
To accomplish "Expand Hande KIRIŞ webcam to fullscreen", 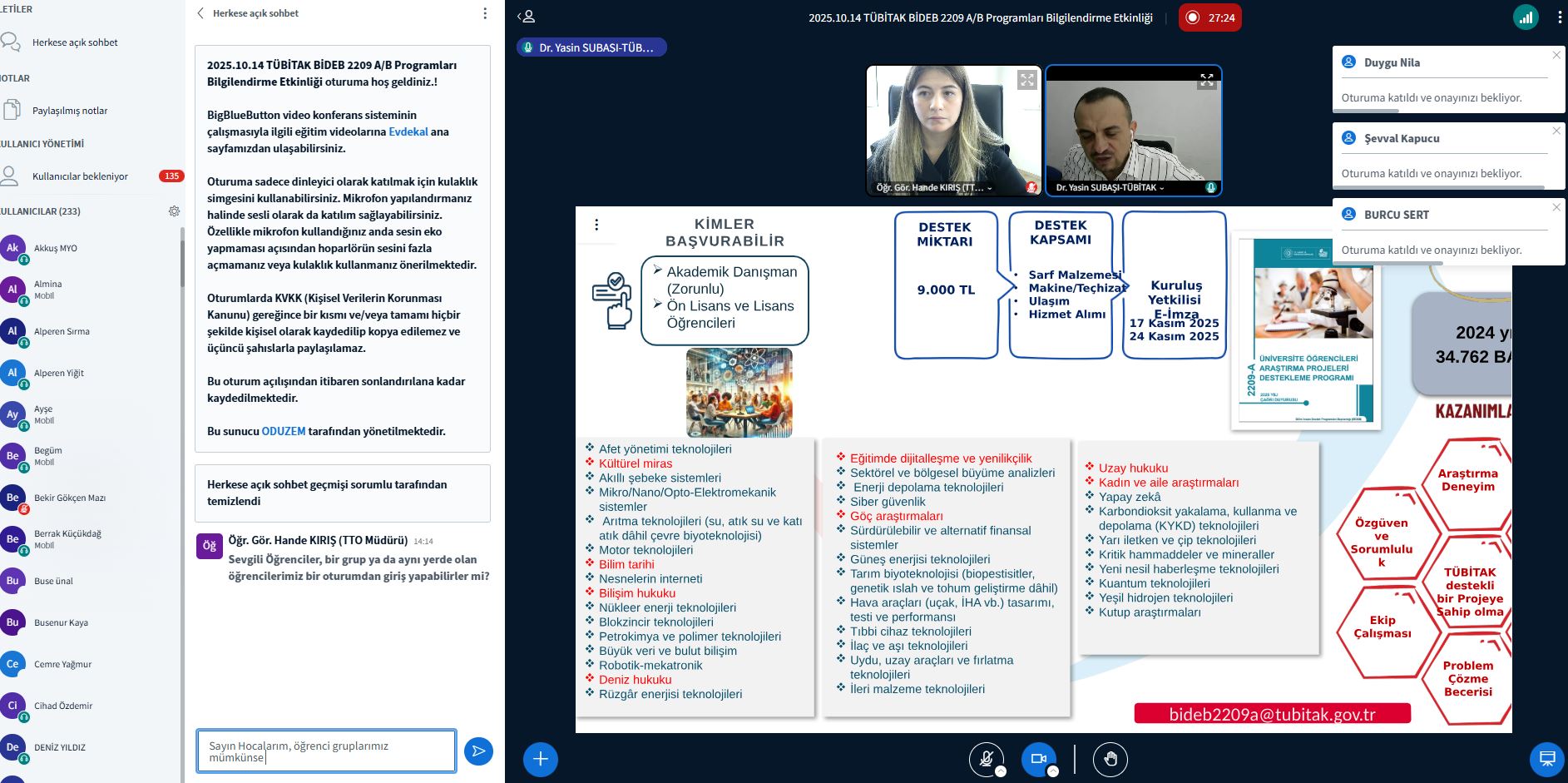I will point(1027,80).
